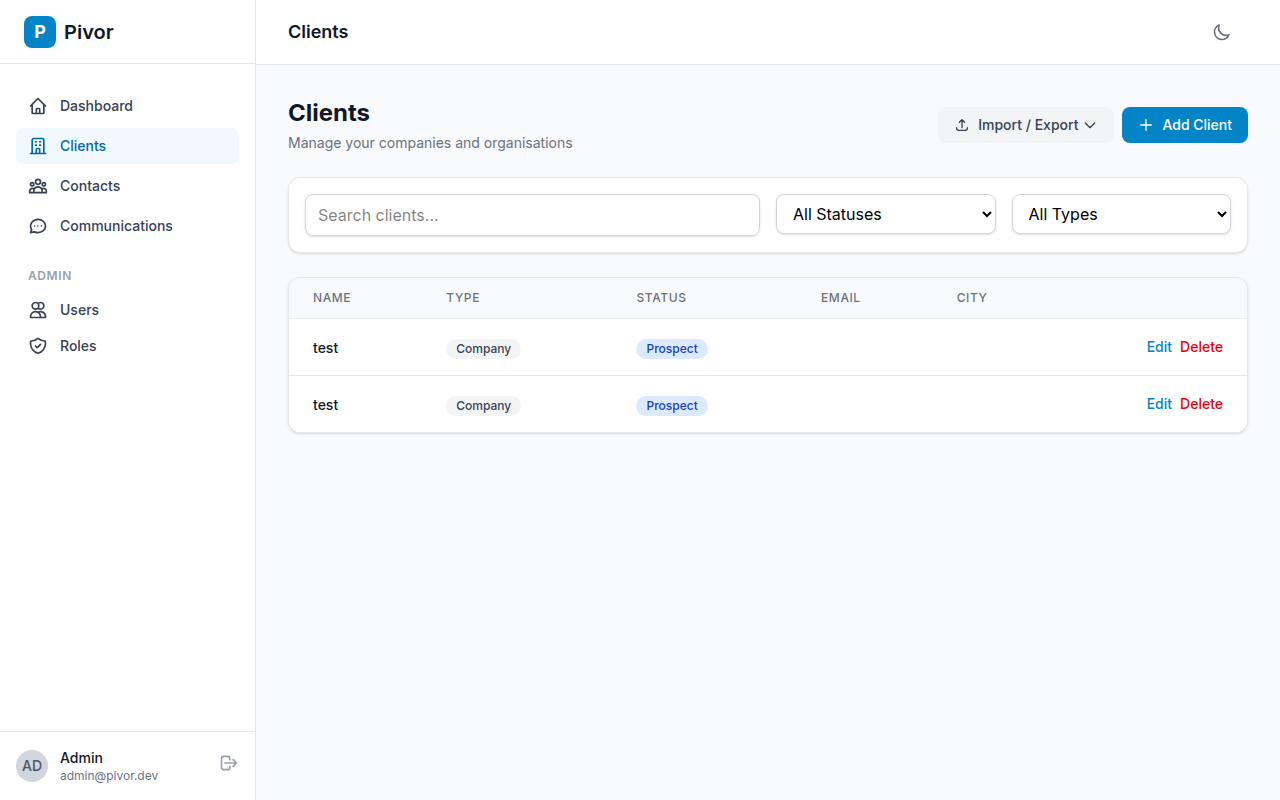Edit the first test client row
This screenshot has width=1280, height=800.
coord(1159,346)
